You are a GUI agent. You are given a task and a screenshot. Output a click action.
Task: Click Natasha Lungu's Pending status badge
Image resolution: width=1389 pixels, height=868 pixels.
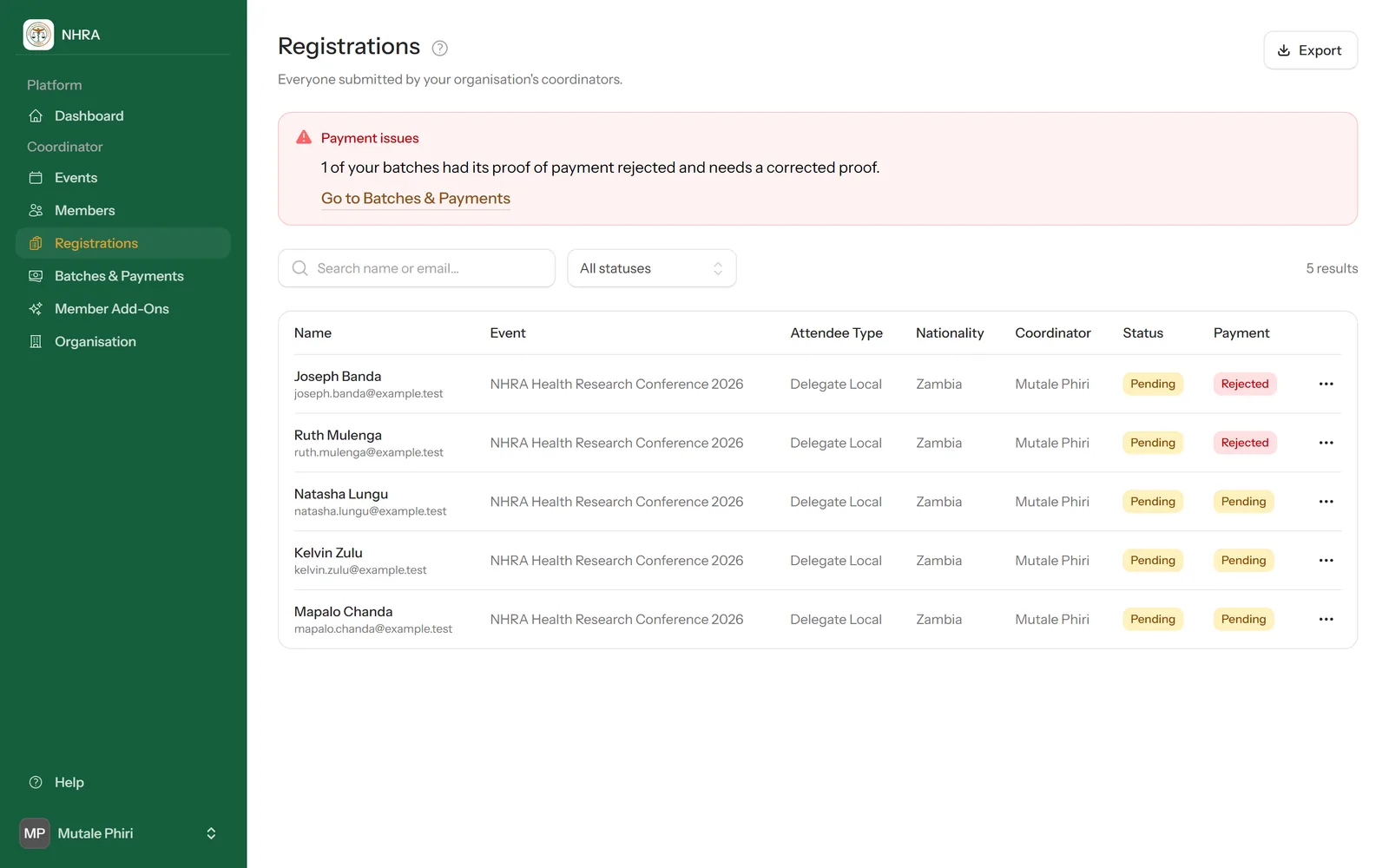1152,502
